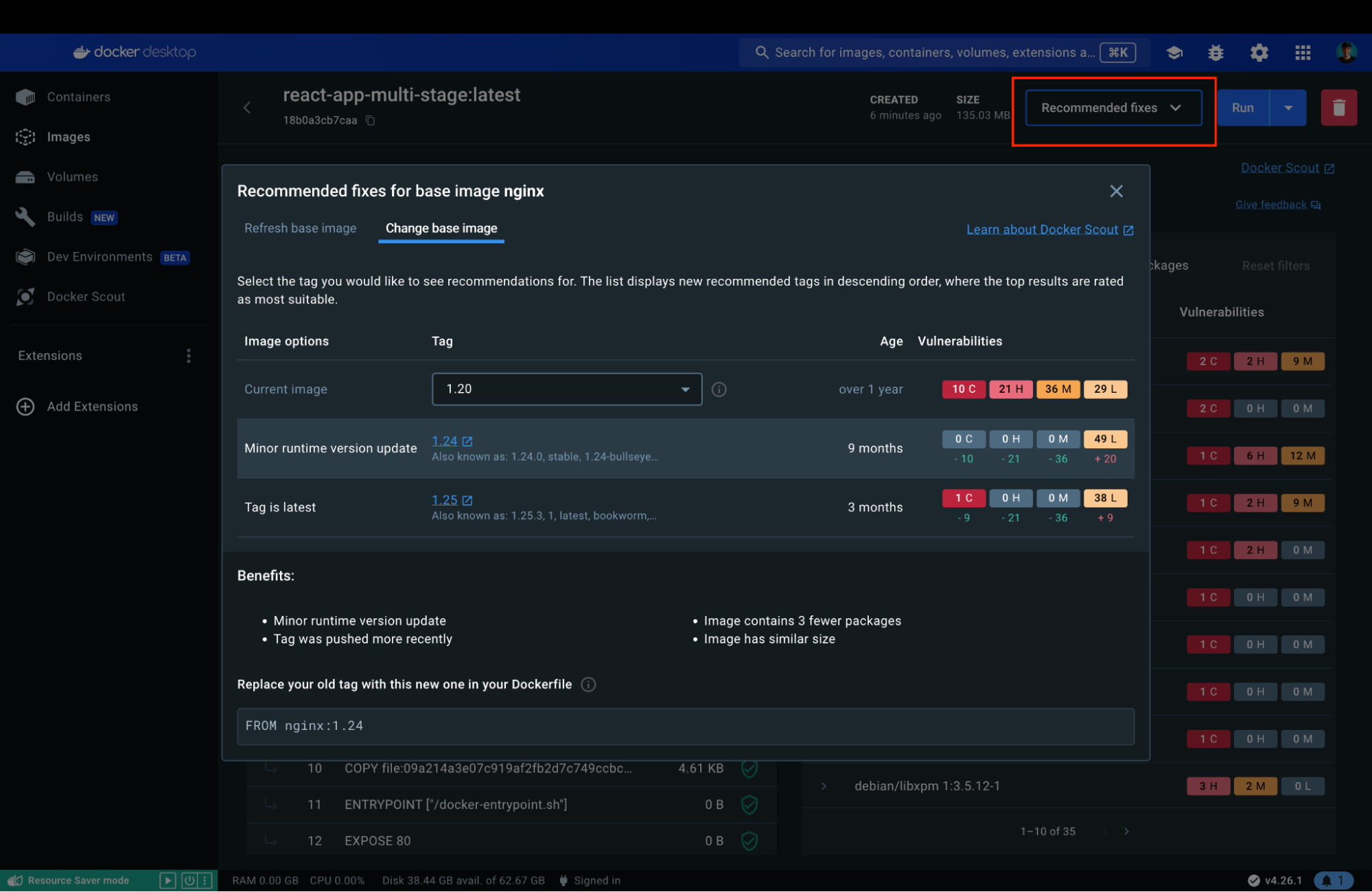Open the Extensions grid icon
1372x892 pixels.
pos(1302,52)
